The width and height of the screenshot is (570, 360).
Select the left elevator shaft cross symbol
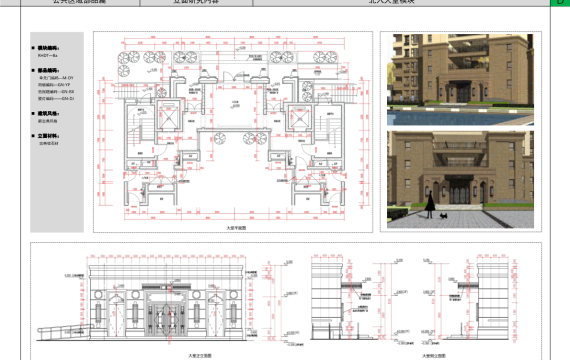pos(168,117)
